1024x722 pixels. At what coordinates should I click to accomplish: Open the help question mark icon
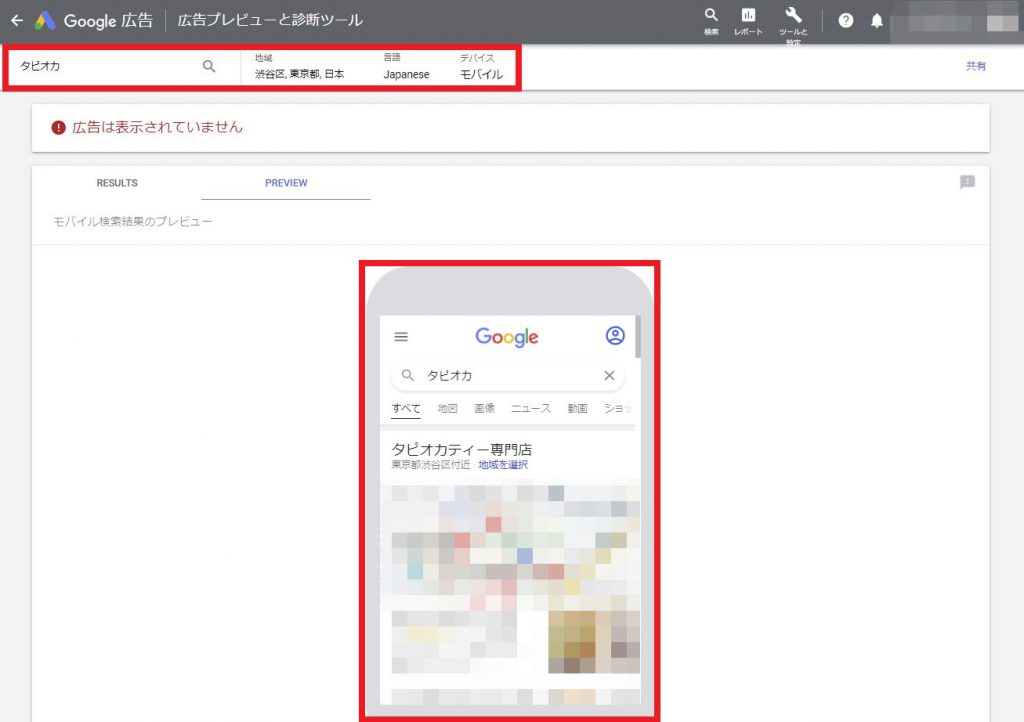click(846, 21)
